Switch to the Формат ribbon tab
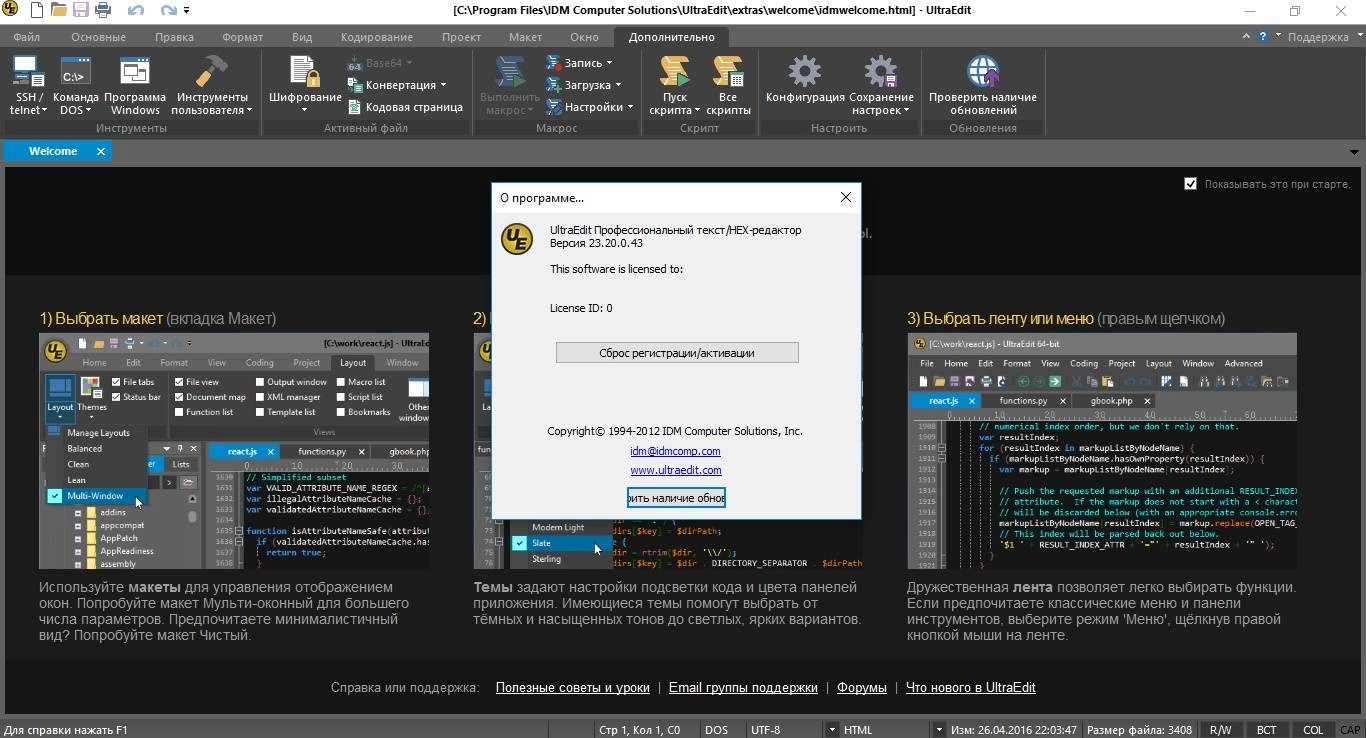 [x=242, y=37]
